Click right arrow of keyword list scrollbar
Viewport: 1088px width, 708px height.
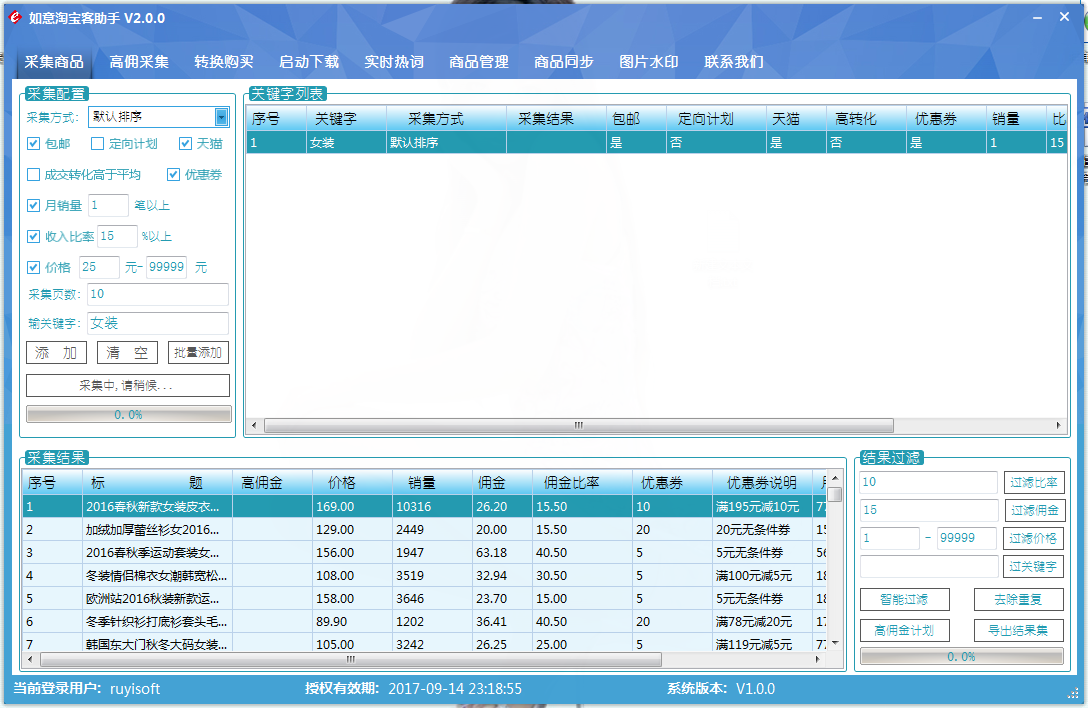pos(1063,425)
